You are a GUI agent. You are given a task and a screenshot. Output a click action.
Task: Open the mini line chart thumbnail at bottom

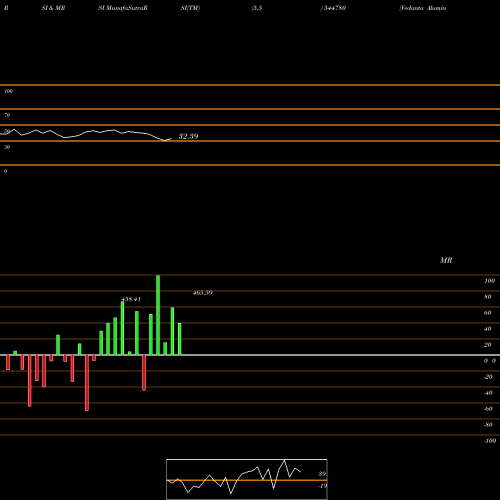coord(247,479)
